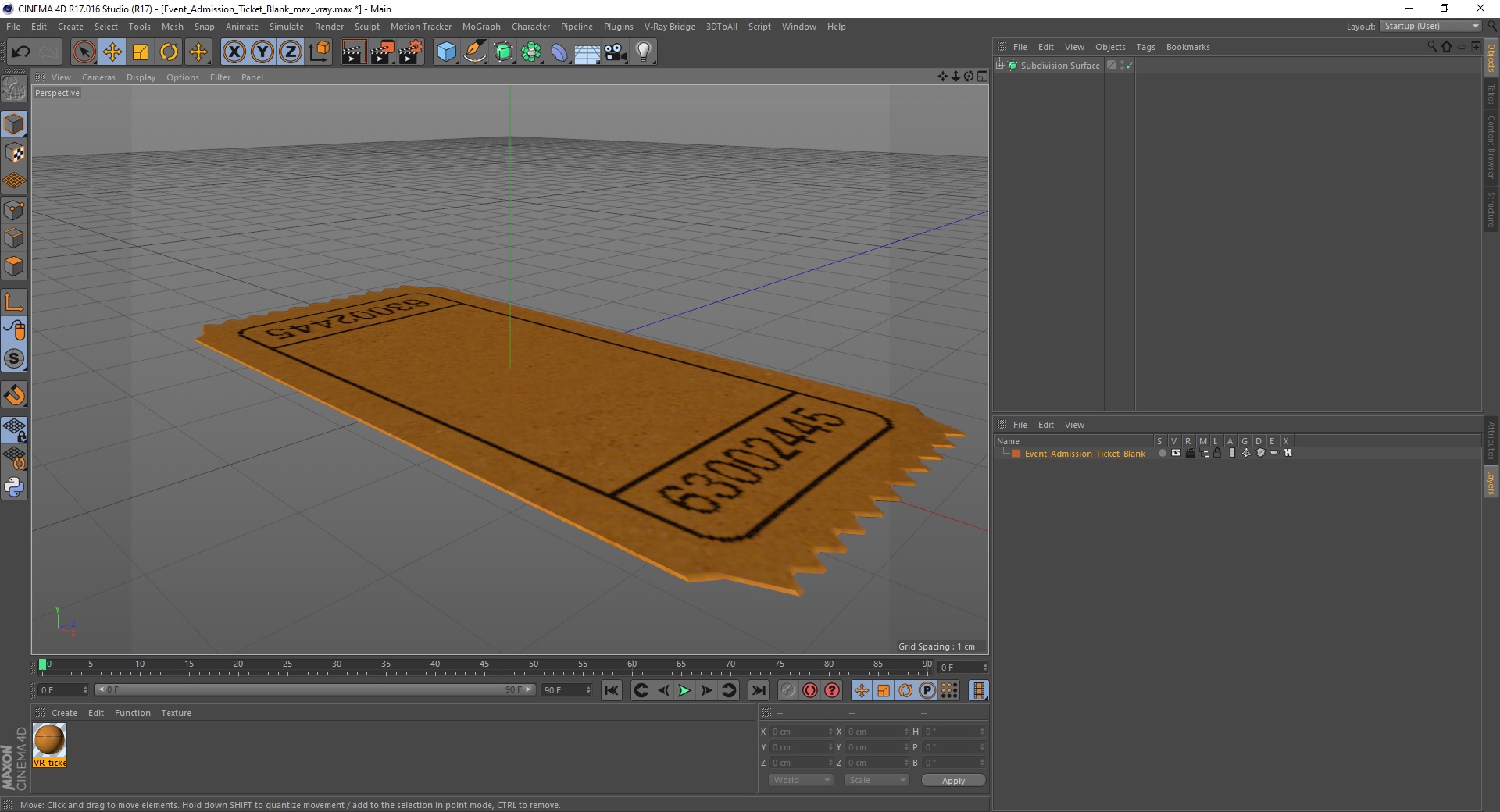Select the Live Selection tool
This screenshot has width=1500, height=812.
[84, 52]
